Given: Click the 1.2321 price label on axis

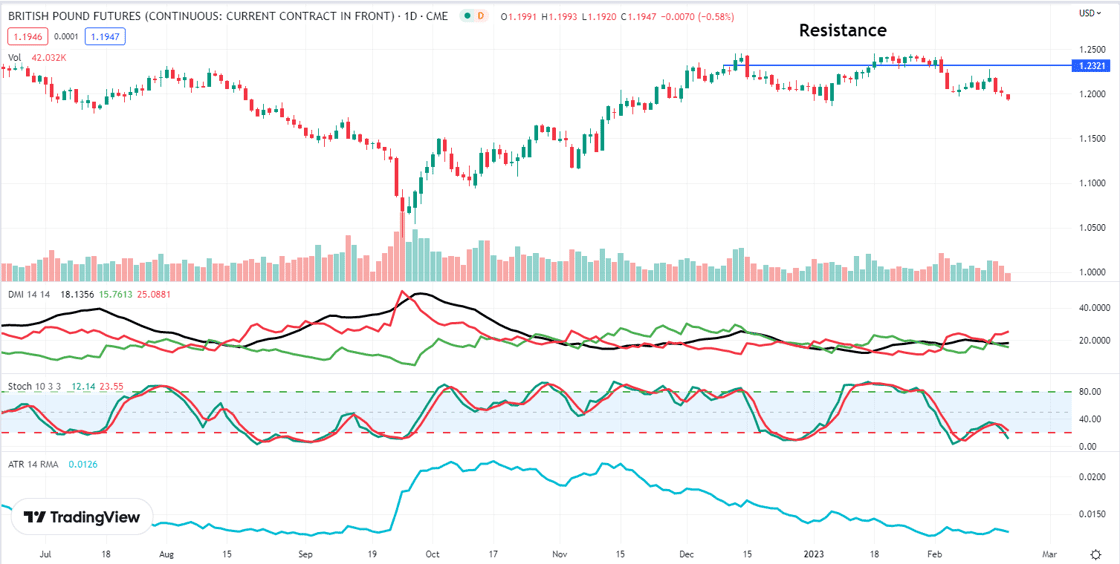Looking at the screenshot, I should pos(1090,65).
